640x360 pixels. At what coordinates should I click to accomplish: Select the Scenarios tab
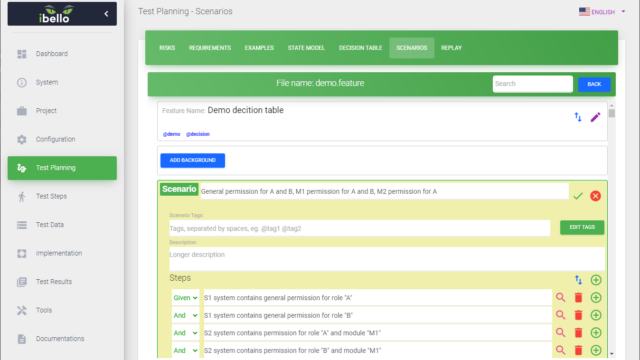(x=411, y=48)
